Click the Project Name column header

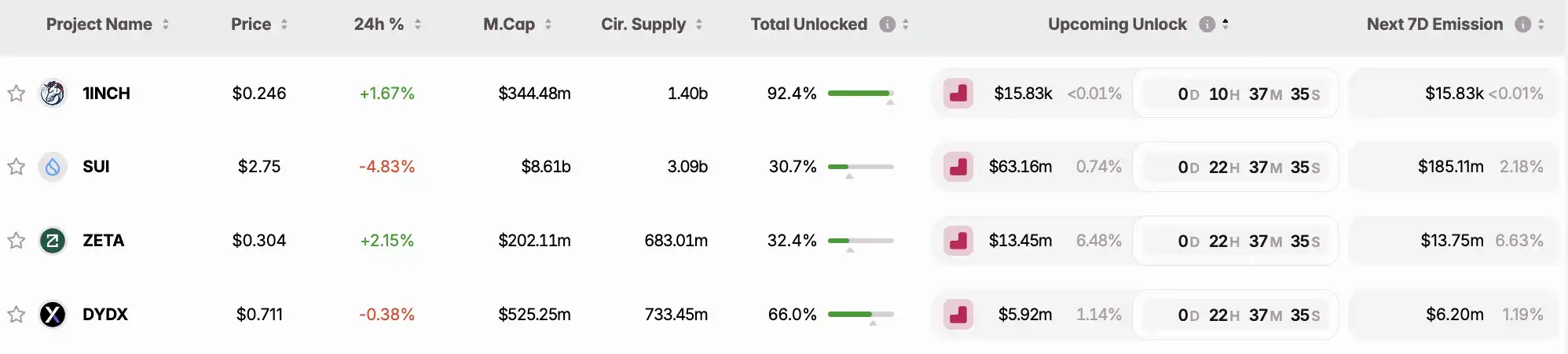99,24
